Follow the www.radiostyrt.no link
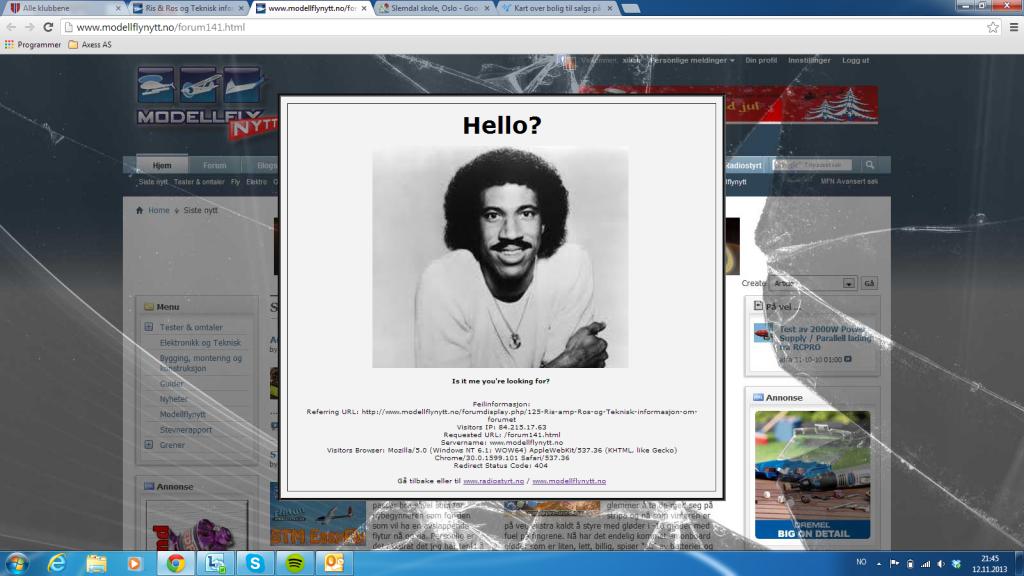Screen dimensions: 1024x576 [493, 481]
